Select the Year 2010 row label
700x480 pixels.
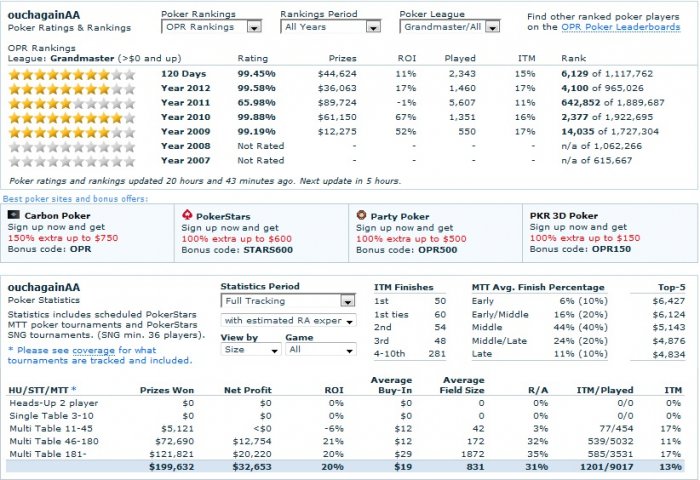(185, 117)
